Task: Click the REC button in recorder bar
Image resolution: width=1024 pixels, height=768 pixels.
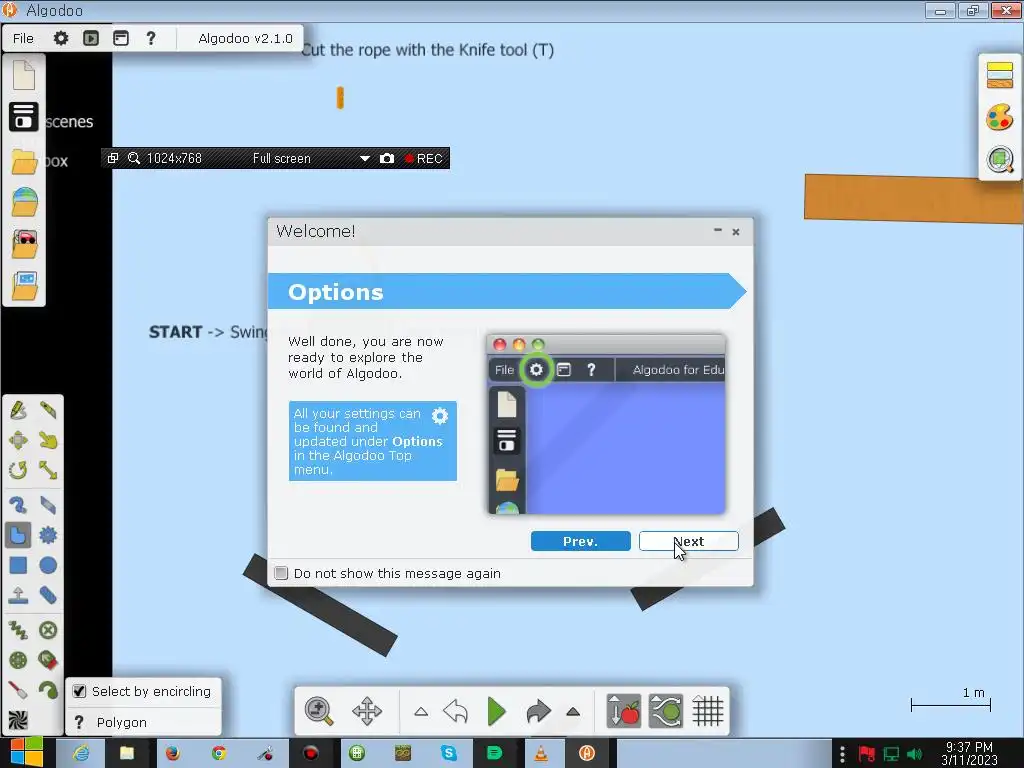Action: (423, 159)
